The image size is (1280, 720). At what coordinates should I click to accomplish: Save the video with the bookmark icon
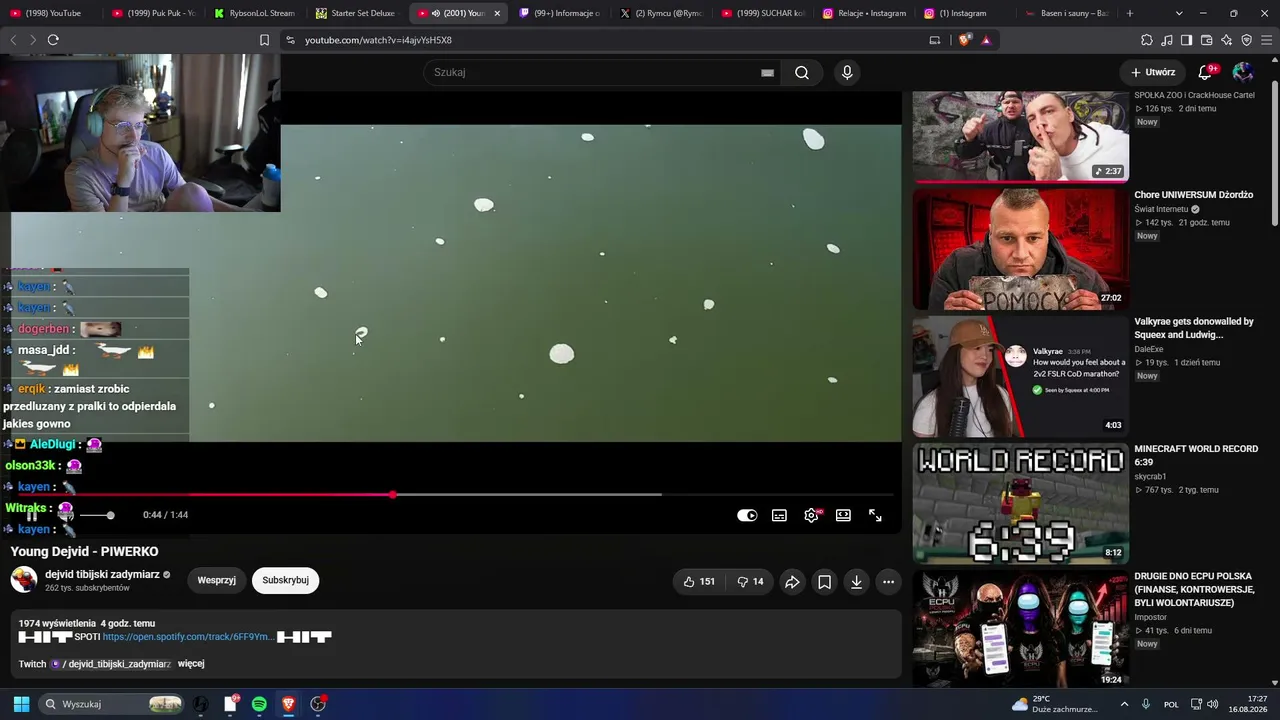point(824,582)
